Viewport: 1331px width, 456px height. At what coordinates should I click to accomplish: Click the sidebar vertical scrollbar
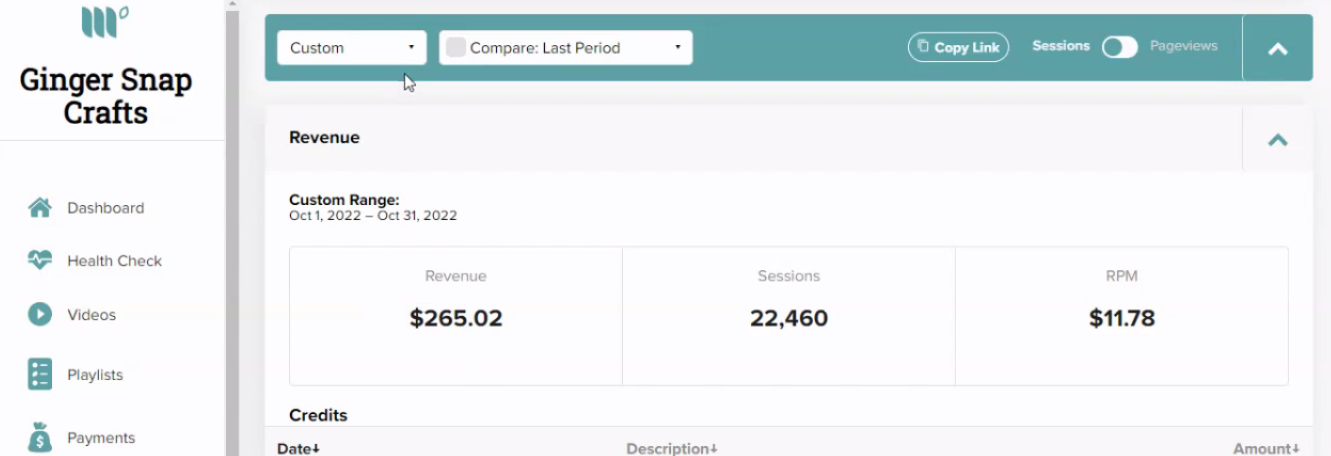tap(232, 228)
